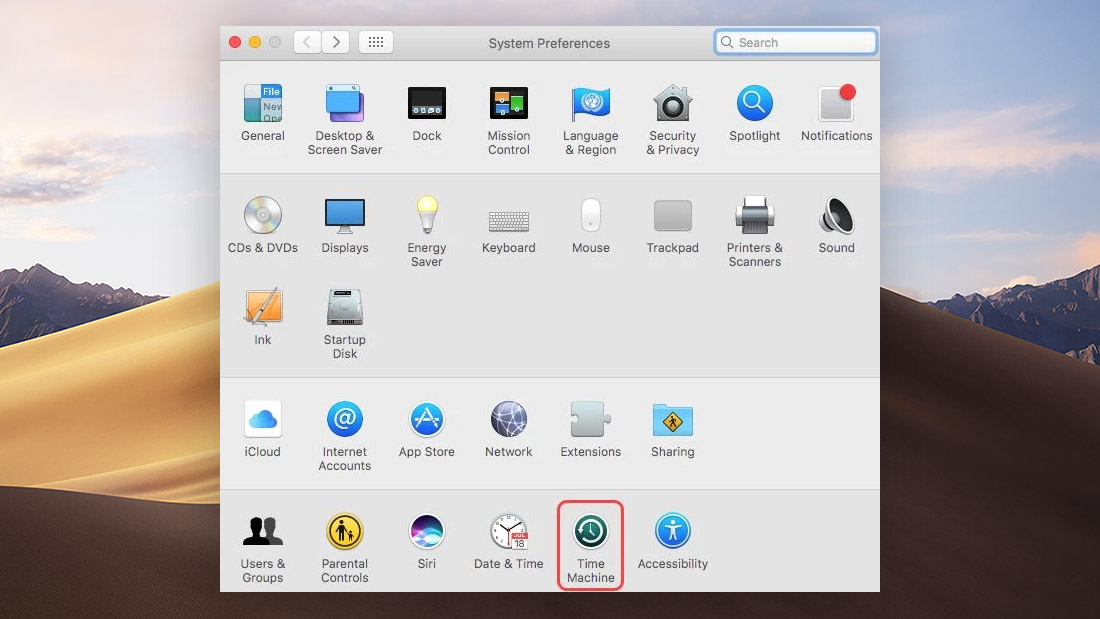Viewport: 1100px width, 619px height.
Task: Open the Dock preferences icon
Action: [x=427, y=103]
